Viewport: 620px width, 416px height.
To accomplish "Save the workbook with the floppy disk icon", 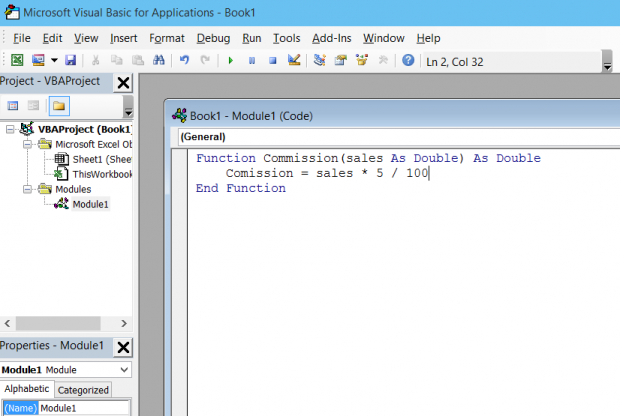I will pyautogui.click(x=70, y=60).
